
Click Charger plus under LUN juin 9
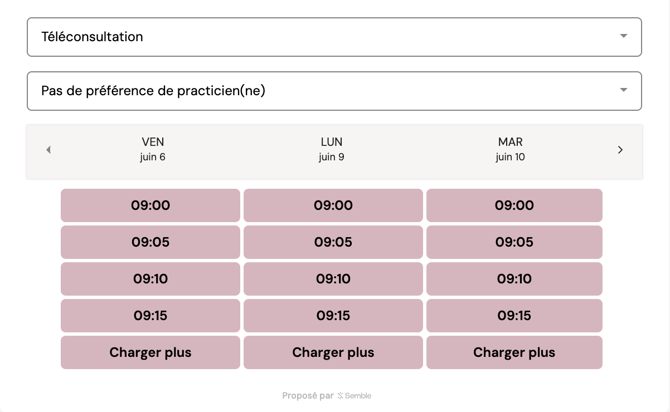click(333, 353)
